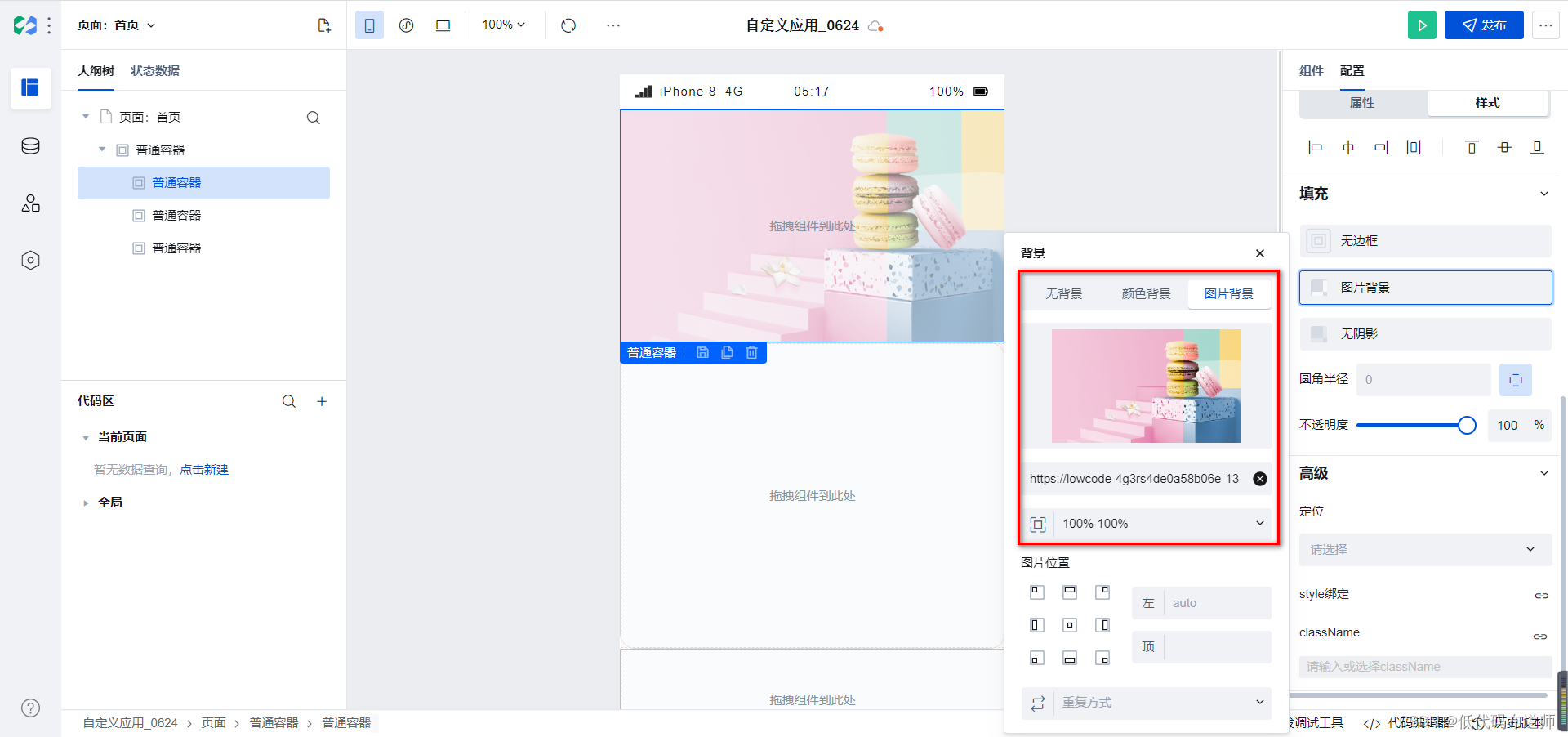Save the selected container as template
The image size is (1568, 737).
tap(702, 353)
